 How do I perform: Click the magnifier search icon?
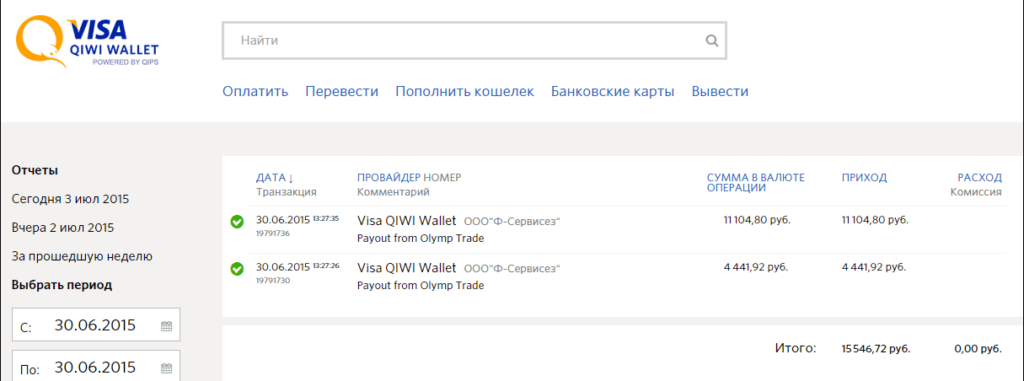pos(712,41)
